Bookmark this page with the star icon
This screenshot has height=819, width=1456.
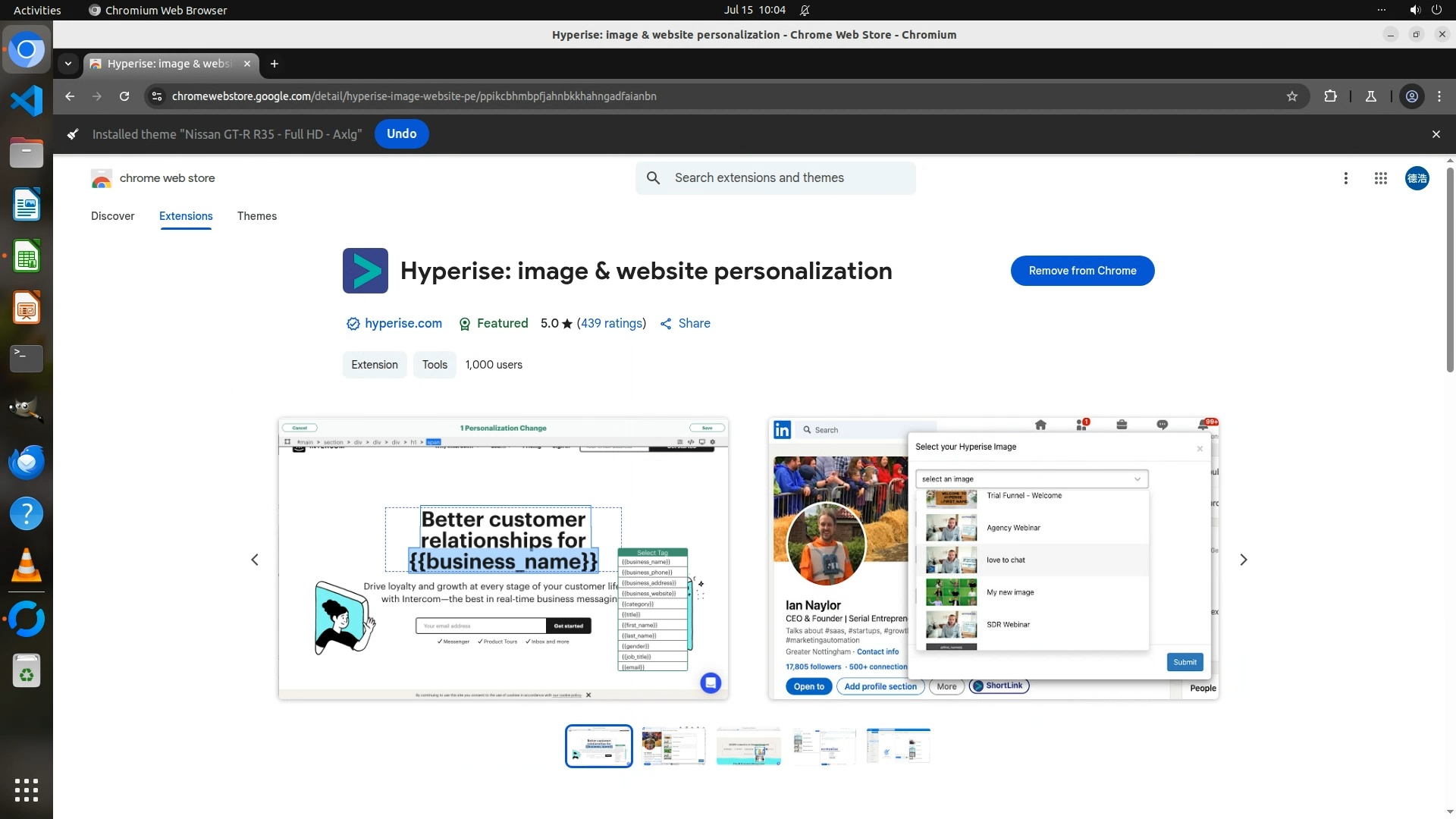click(x=1292, y=96)
